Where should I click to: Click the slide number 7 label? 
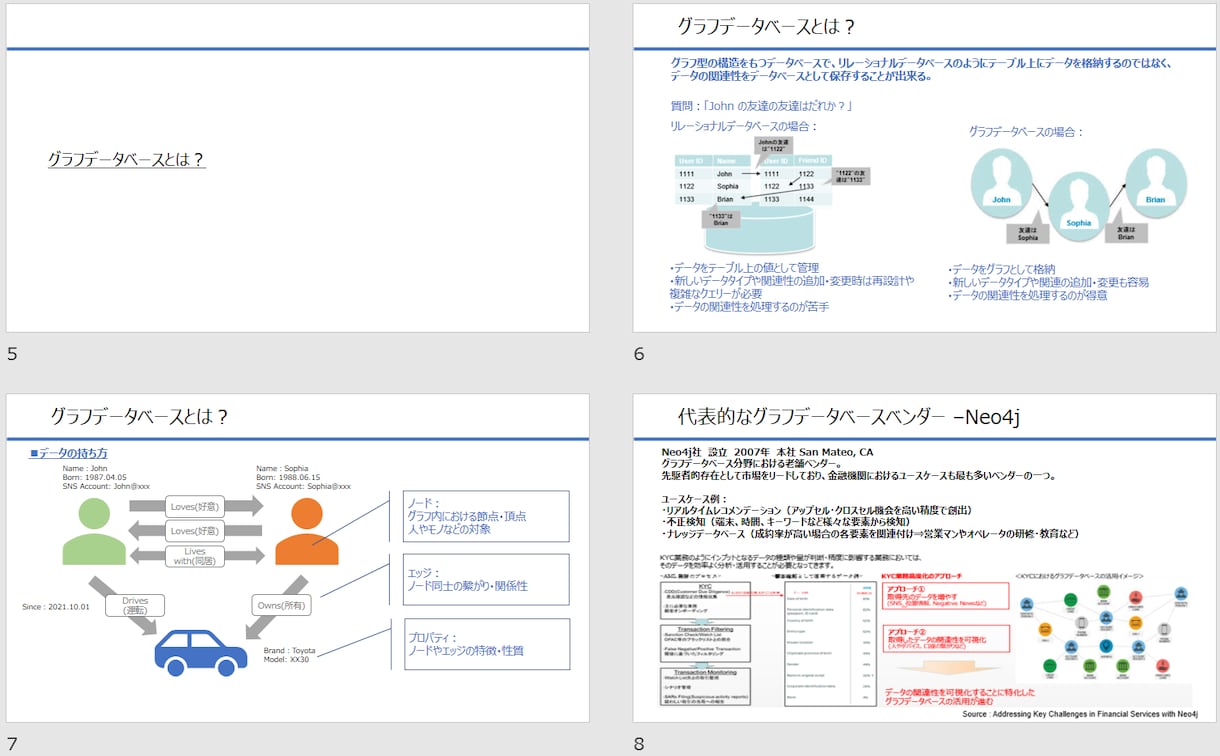(12, 744)
